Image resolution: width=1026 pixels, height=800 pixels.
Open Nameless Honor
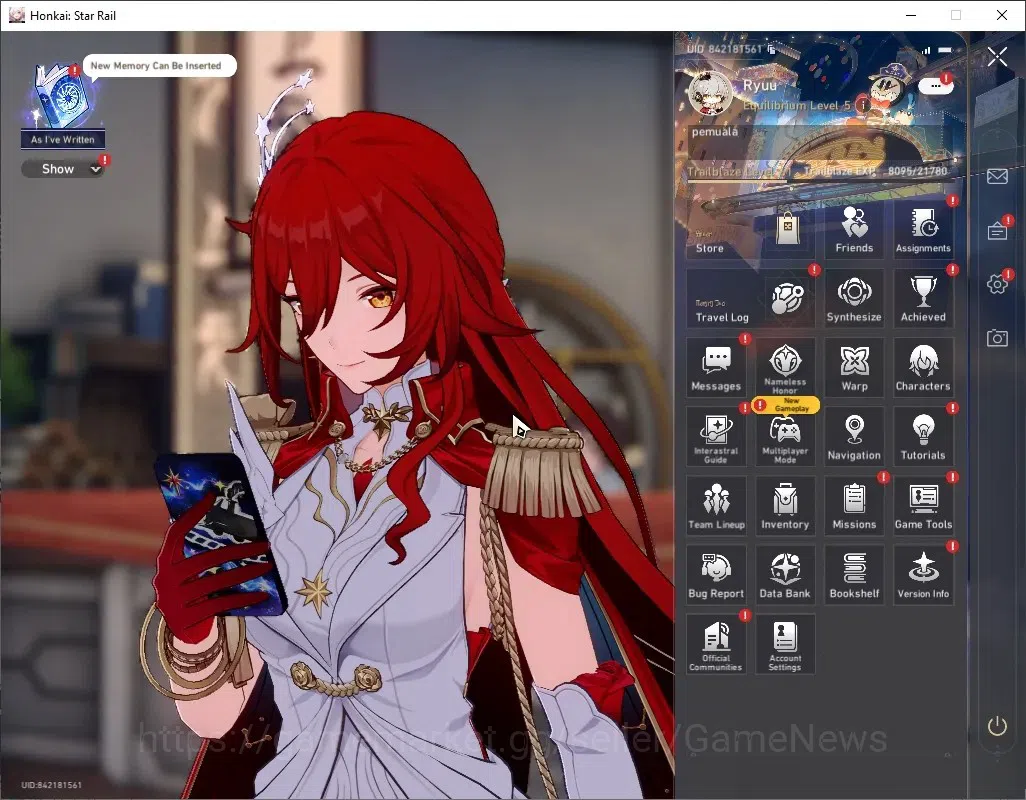pyautogui.click(x=785, y=368)
